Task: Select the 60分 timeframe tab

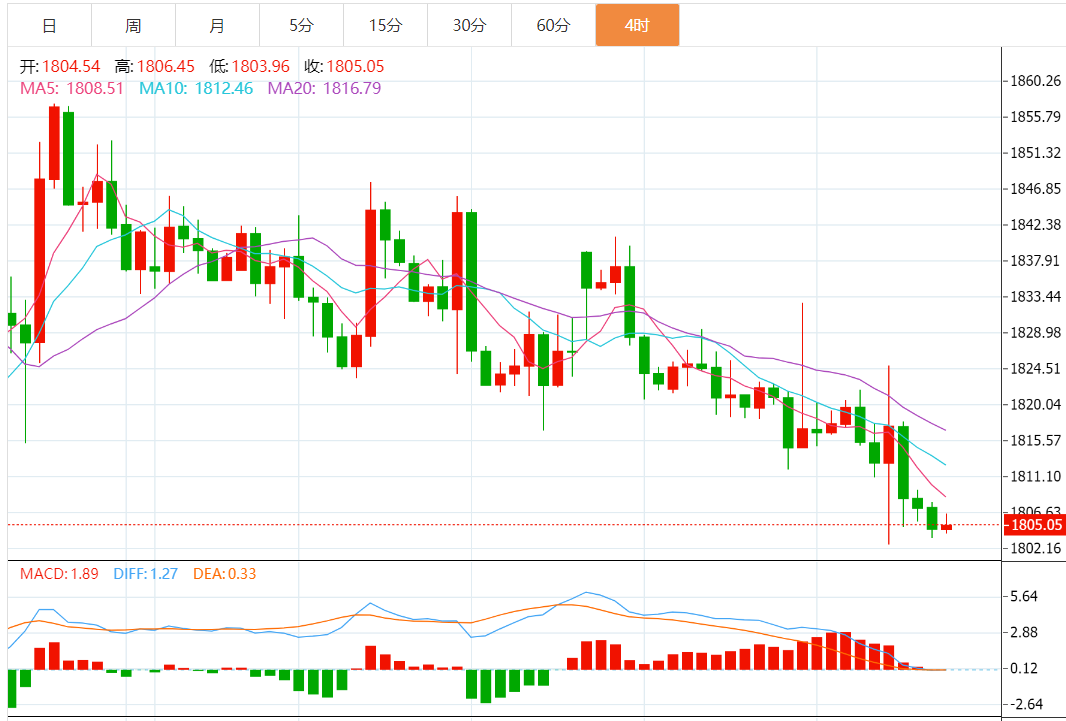Action: (553, 26)
